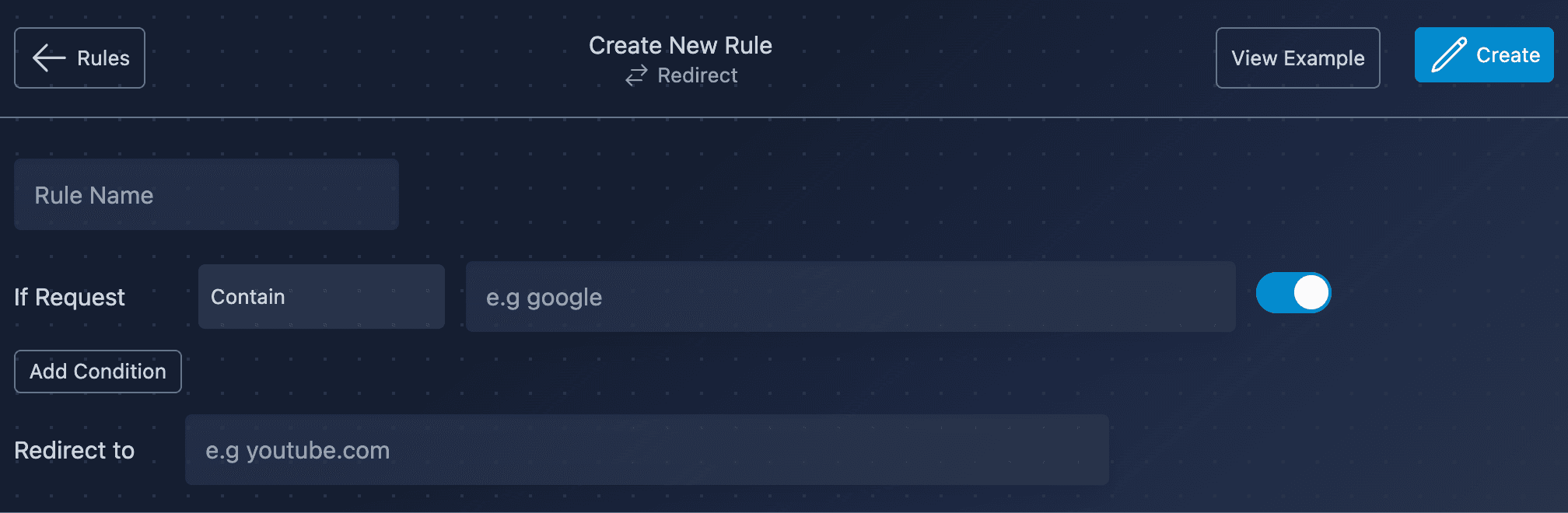The image size is (1568, 513).
Task: Change the comparison type from Contain
Action: coord(321,296)
